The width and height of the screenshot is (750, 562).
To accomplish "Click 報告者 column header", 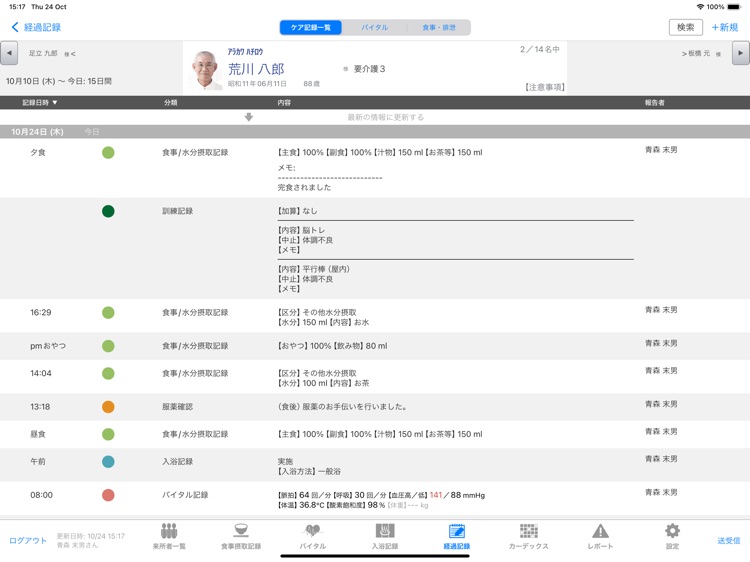I will [x=654, y=102].
